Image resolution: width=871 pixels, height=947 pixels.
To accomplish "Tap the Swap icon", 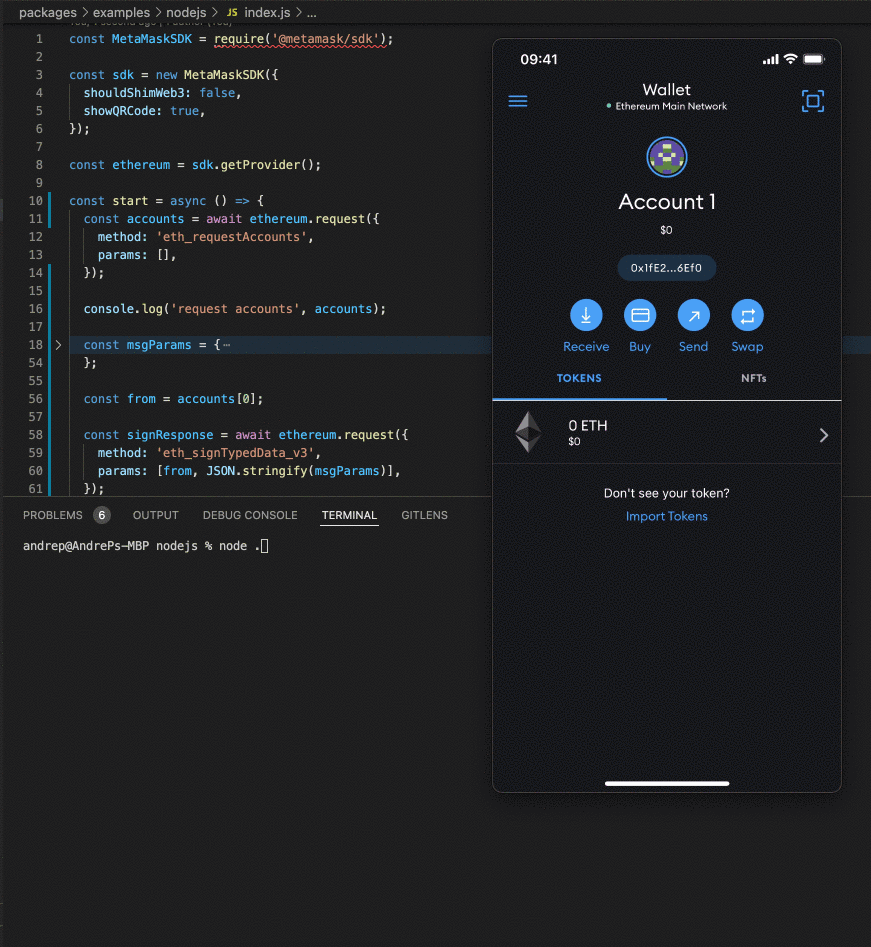I will click(x=747, y=315).
